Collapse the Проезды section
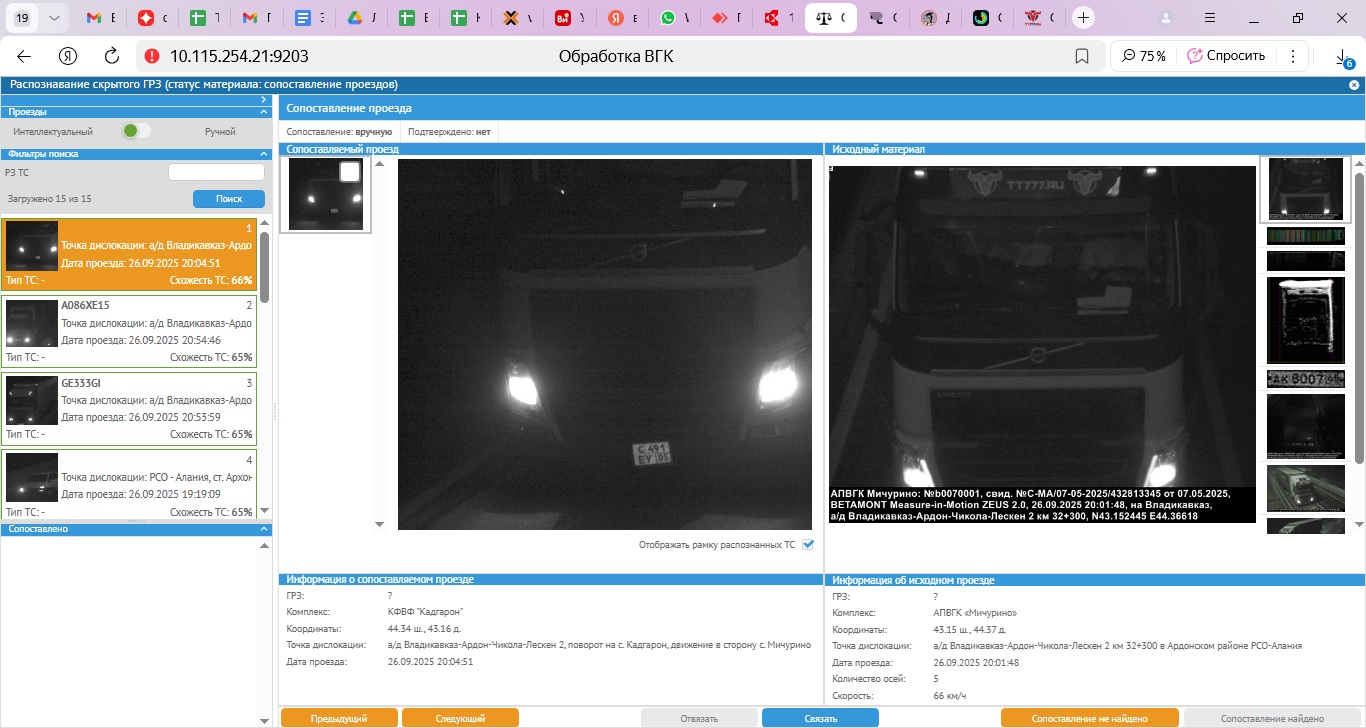Viewport: 1366px width, 728px height. [x=264, y=112]
